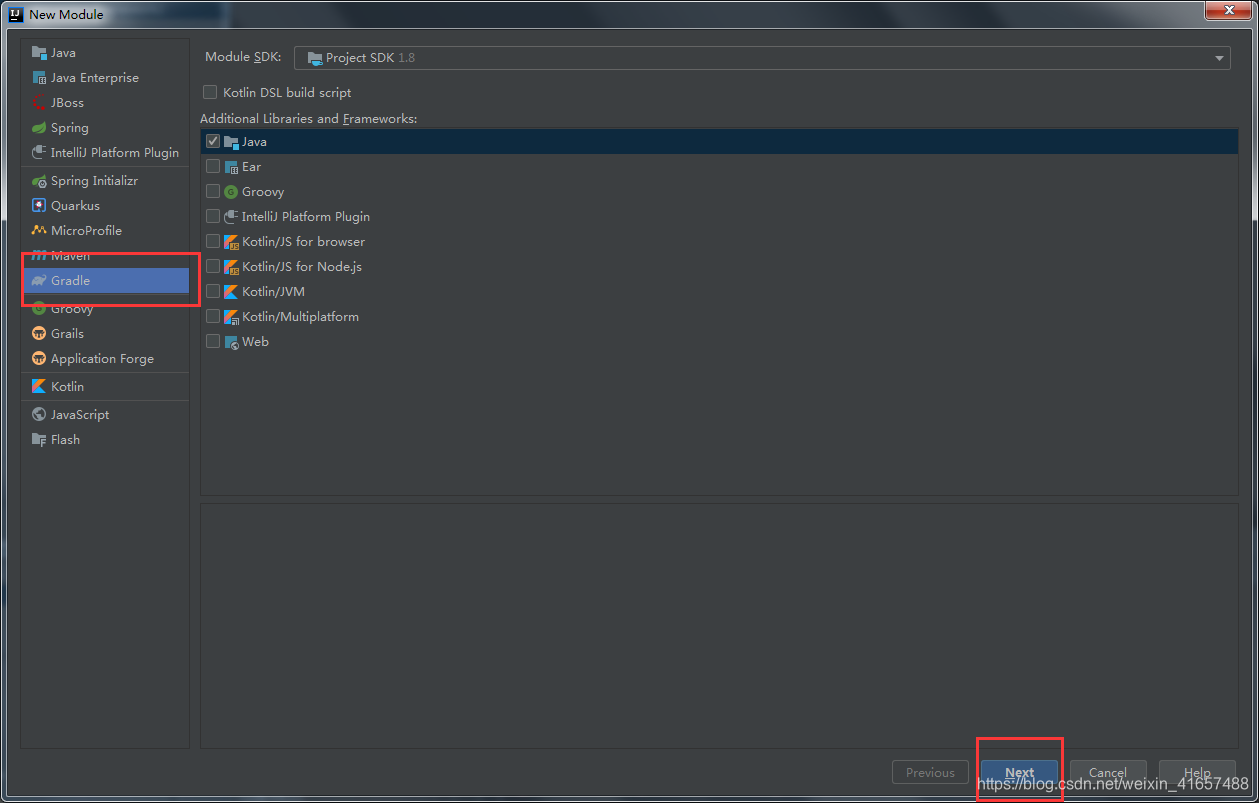Click the JavaScript globe icon

pos(39,415)
